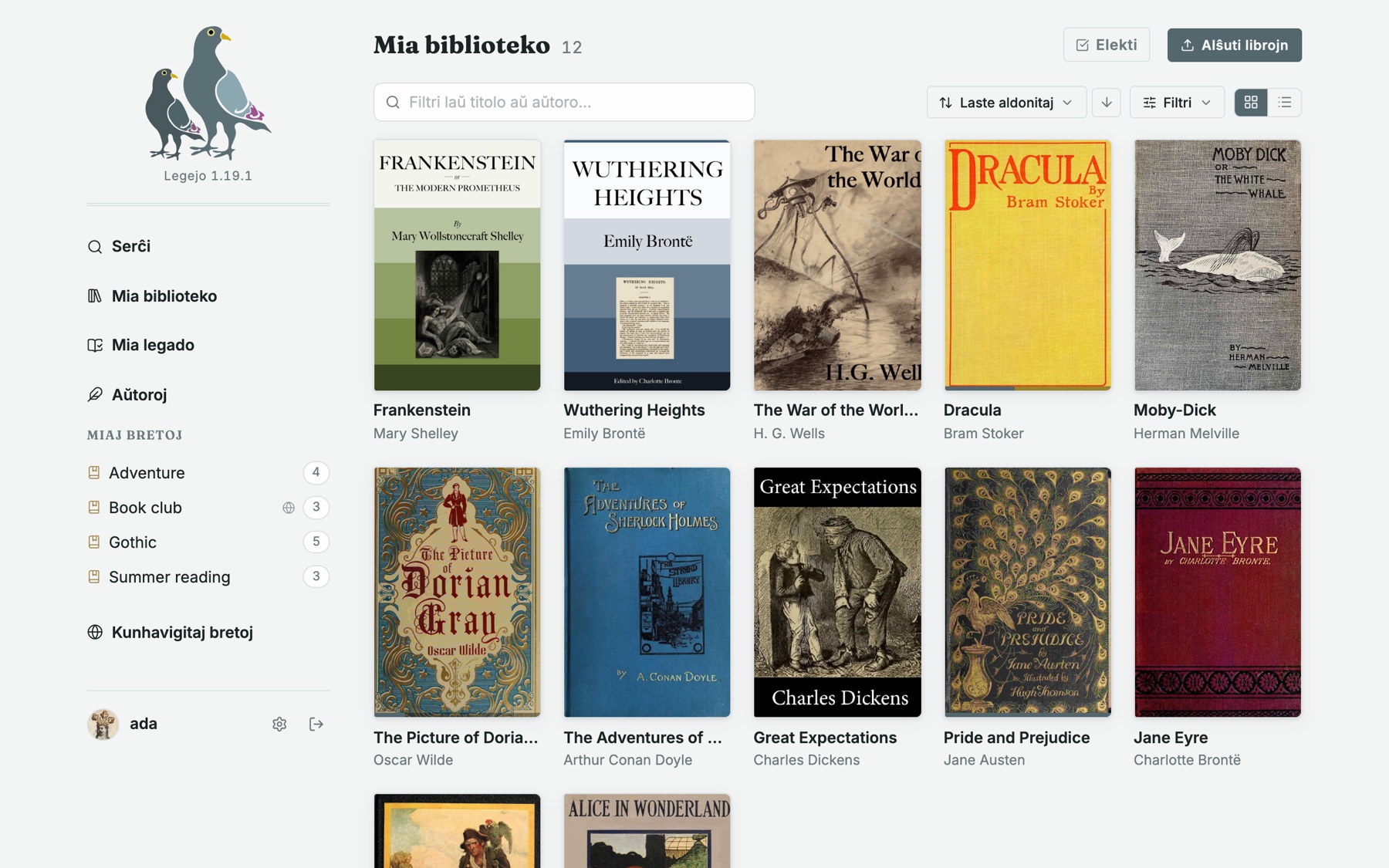1389x868 pixels.
Task: Open the Filtri dropdown
Action: 1177,102
